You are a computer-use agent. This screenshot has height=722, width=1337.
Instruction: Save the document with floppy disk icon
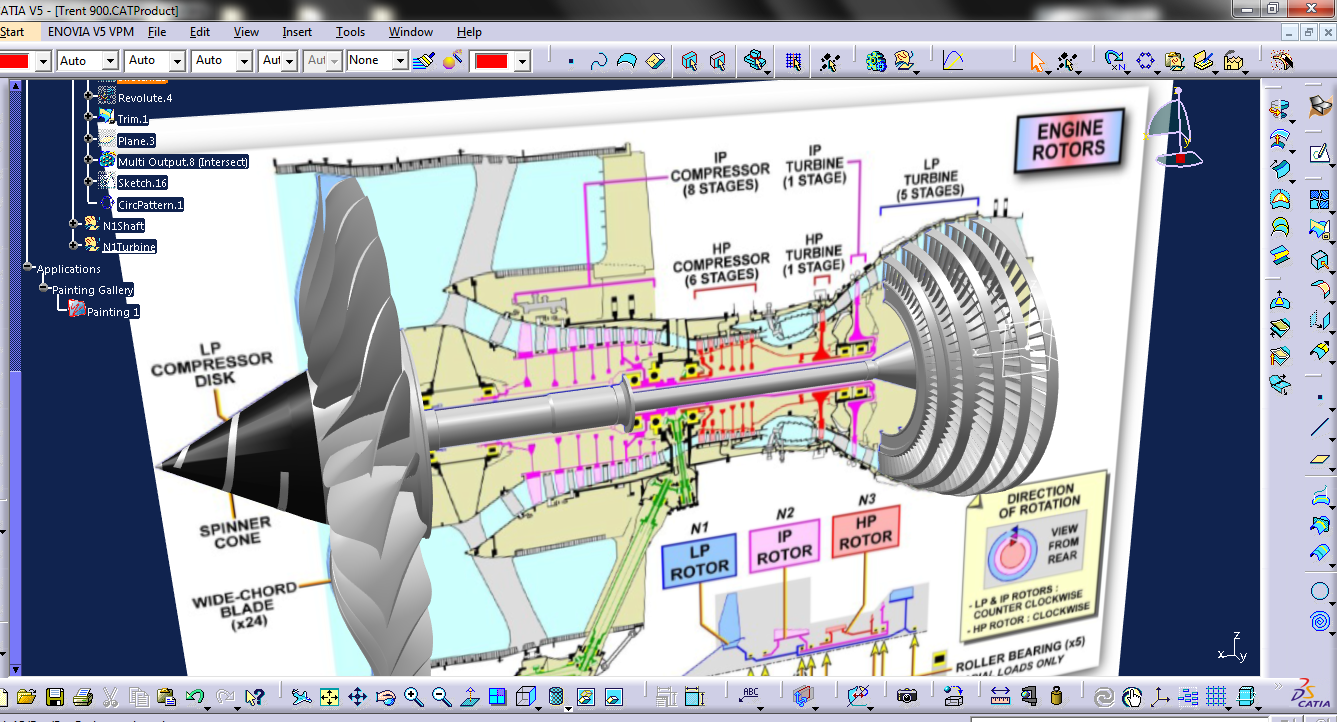pyautogui.click(x=55, y=697)
